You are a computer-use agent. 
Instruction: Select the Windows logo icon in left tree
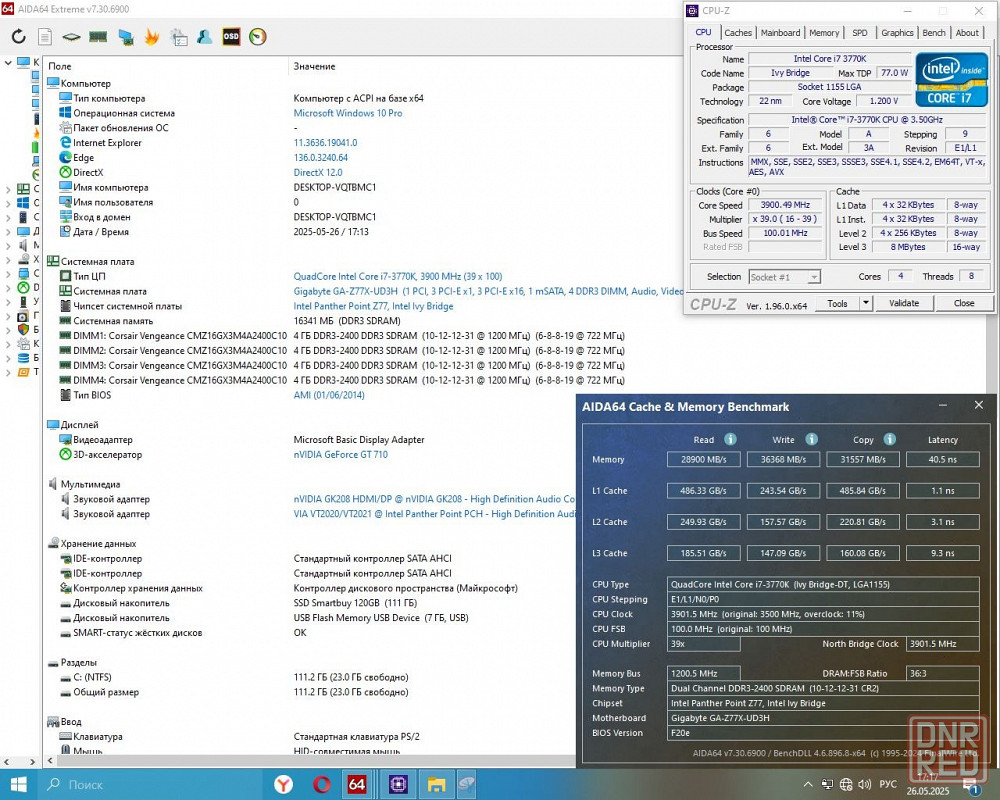pos(23,203)
